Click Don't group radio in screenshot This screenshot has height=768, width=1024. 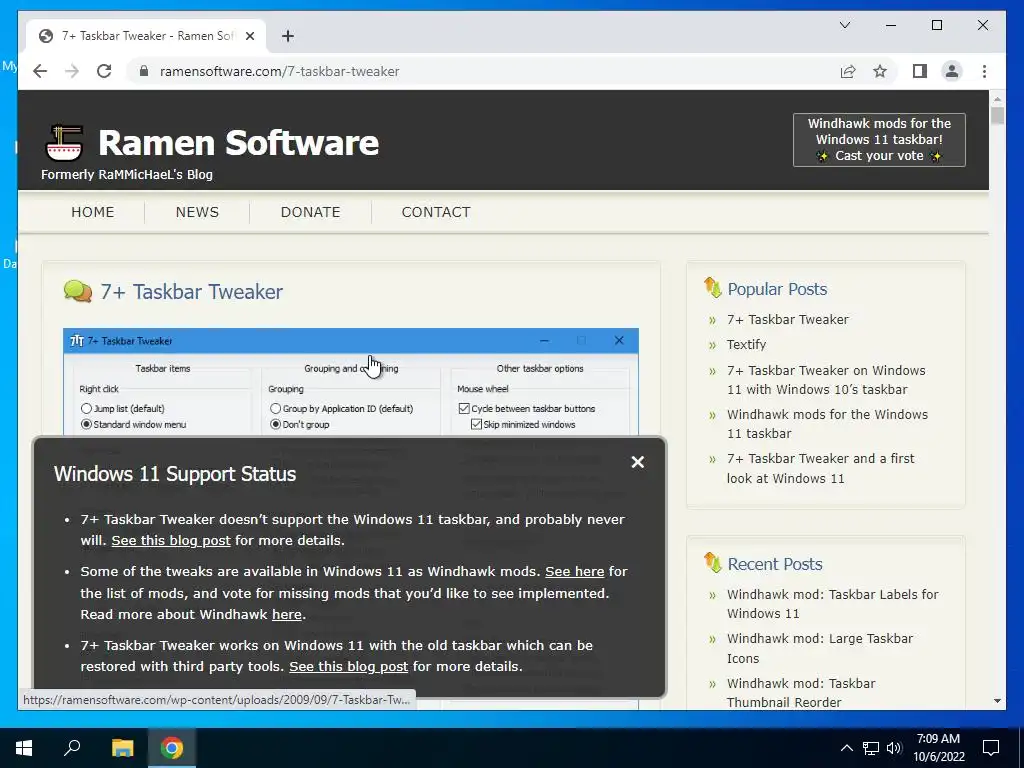[275, 424]
